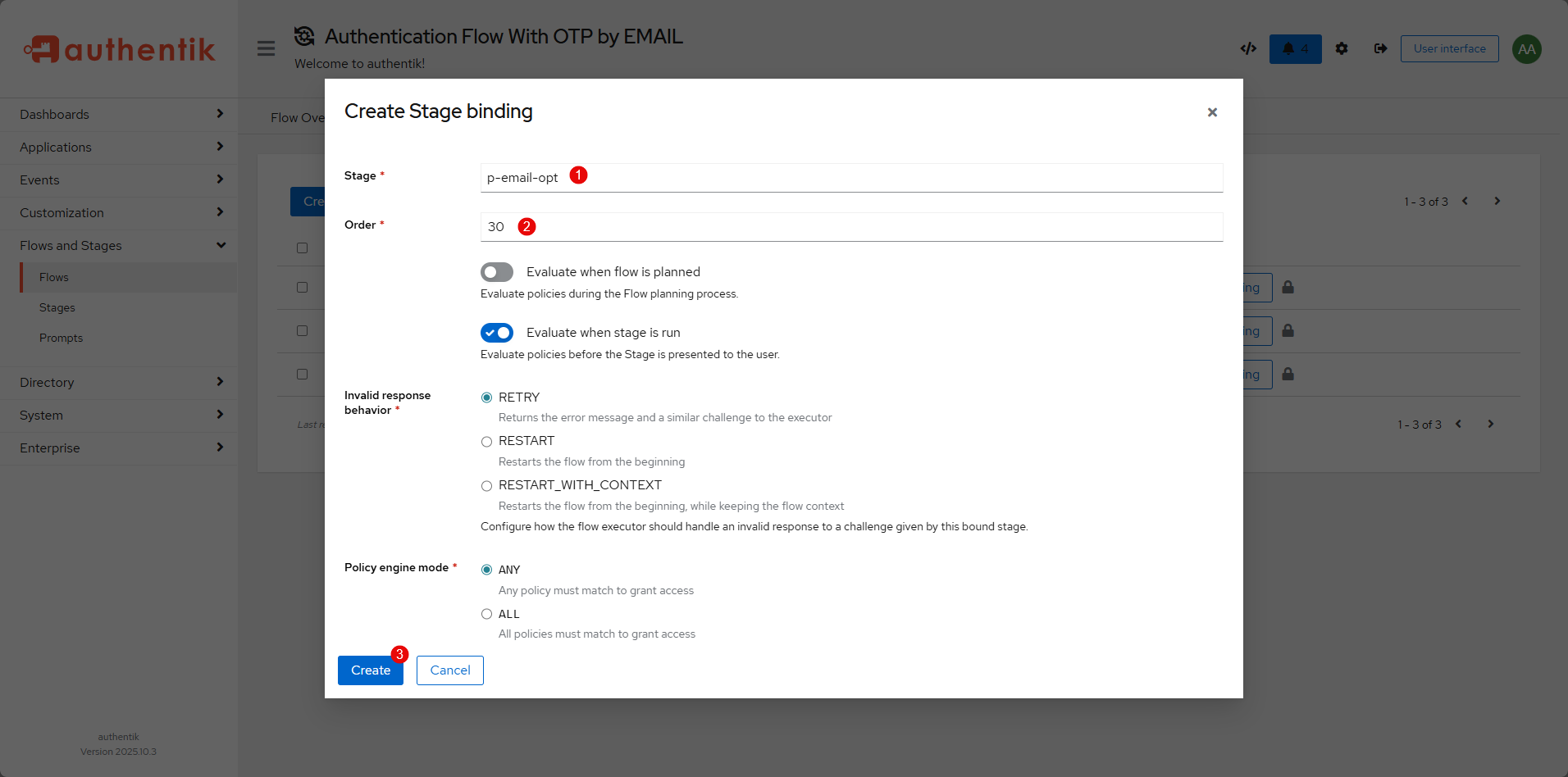This screenshot has width=1568, height=777.
Task: Close the Create Stage binding dialog
Action: tap(1212, 112)
